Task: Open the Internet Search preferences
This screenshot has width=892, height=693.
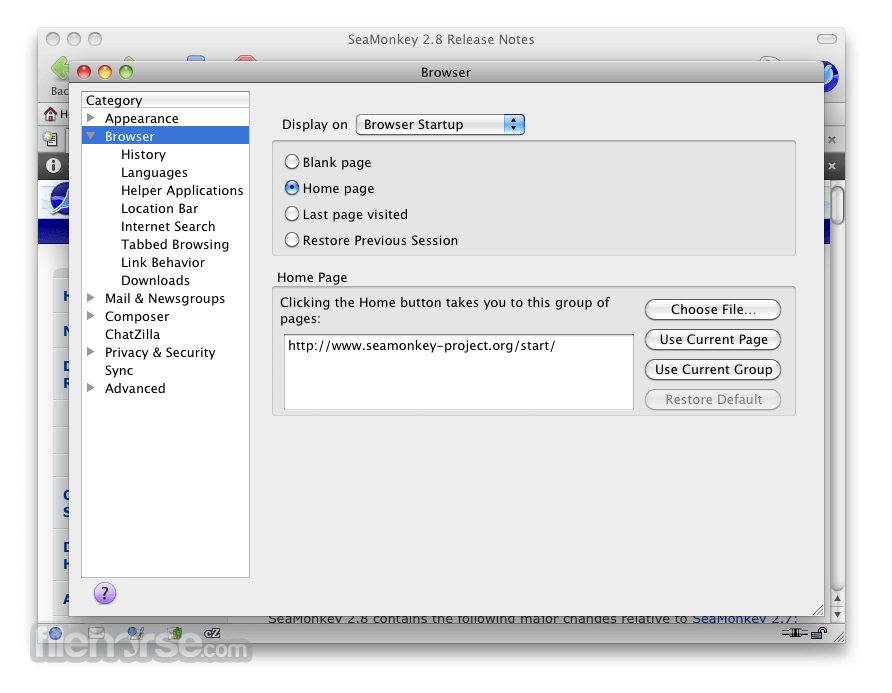Action: pos(168,226)
